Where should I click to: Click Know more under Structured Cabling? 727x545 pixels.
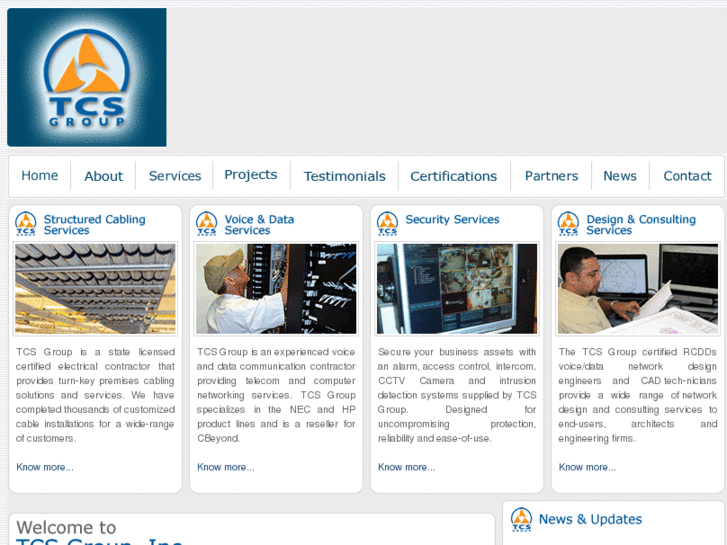(x=45, y=467)
